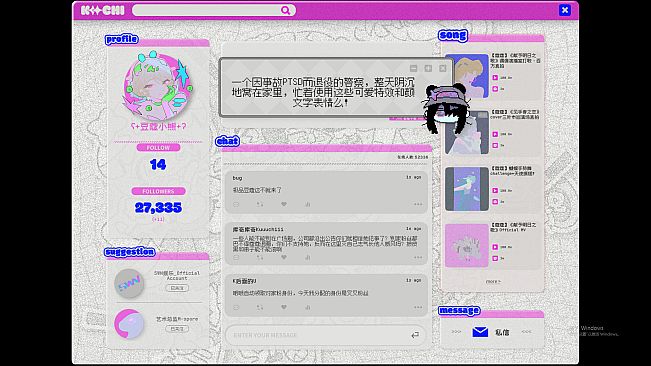Click the dialogue text box about the policeman
This screenshot has height=366, width=651.
point(323,93)
